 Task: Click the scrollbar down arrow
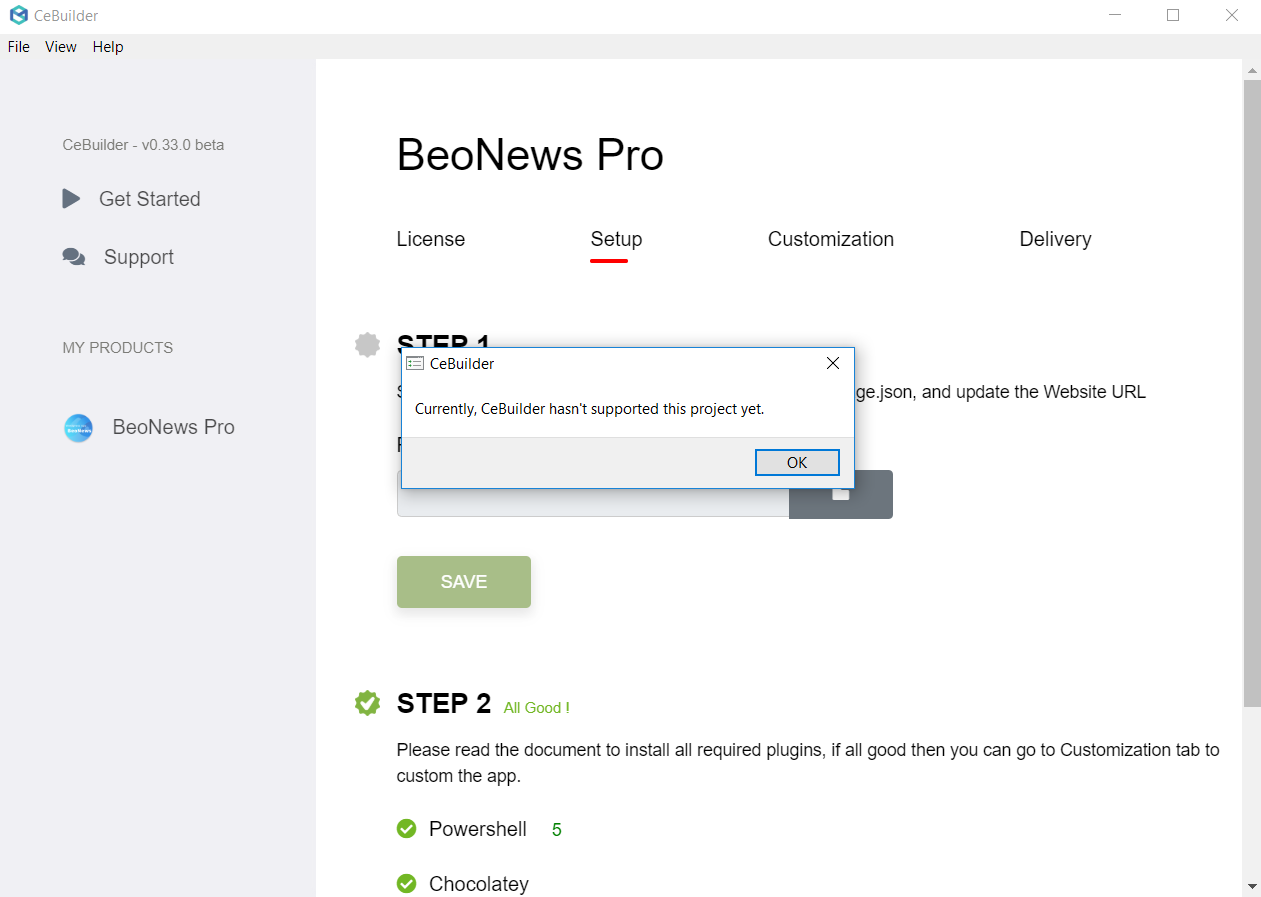tap(1252, 886)
